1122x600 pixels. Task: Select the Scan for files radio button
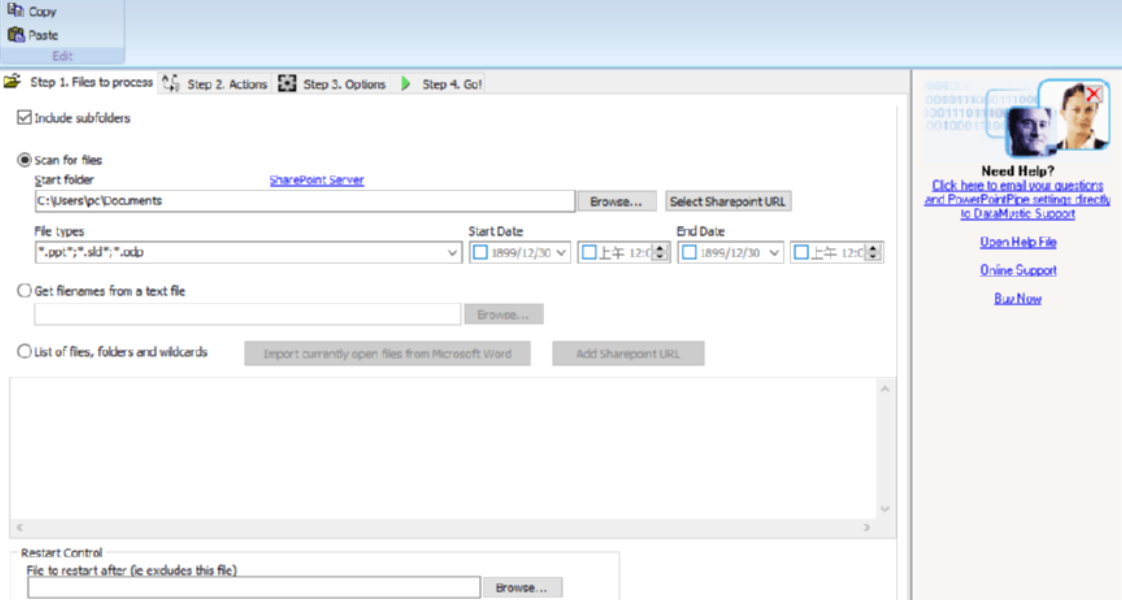pos(24,159)
